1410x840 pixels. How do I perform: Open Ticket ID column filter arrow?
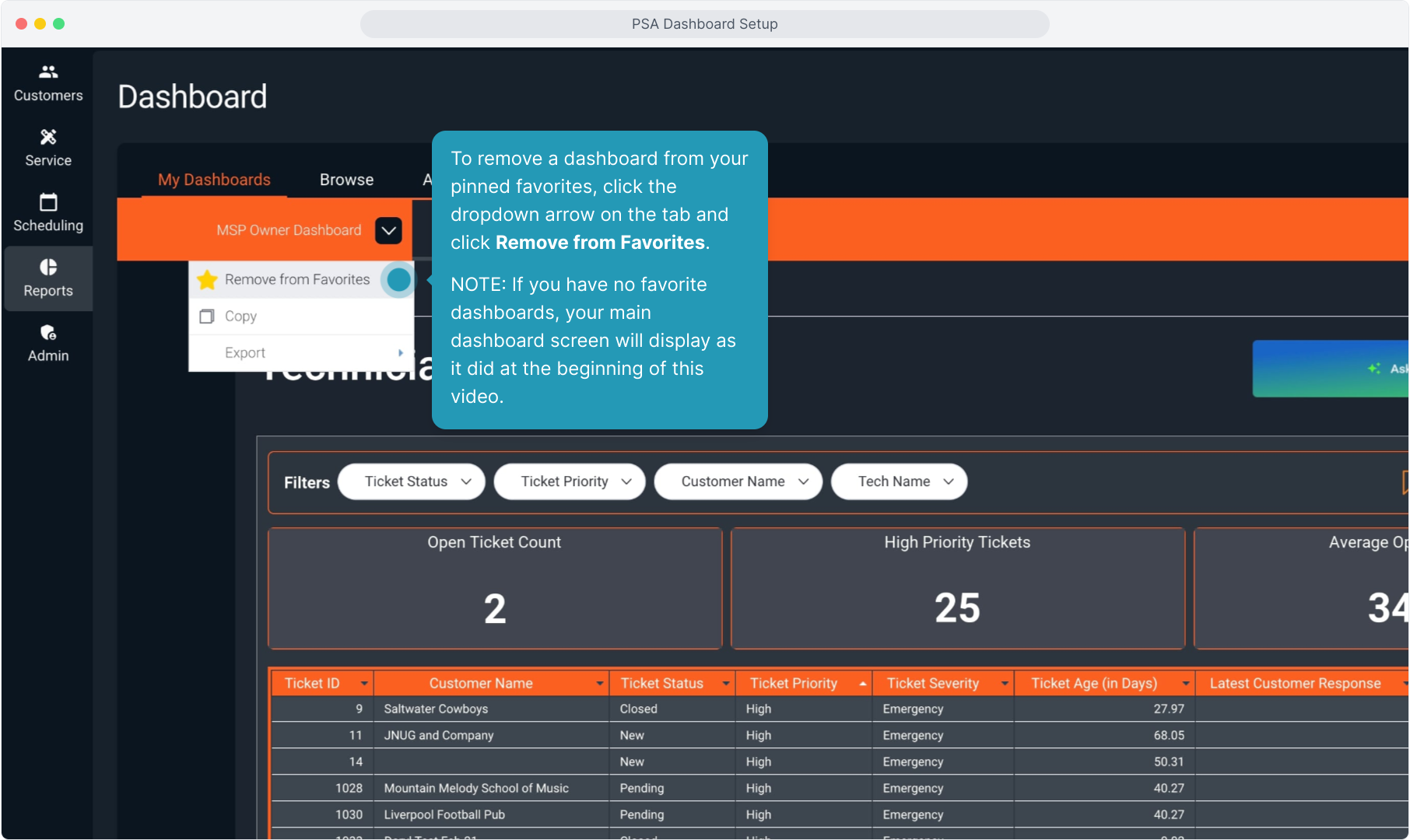[x=363, y=684]
